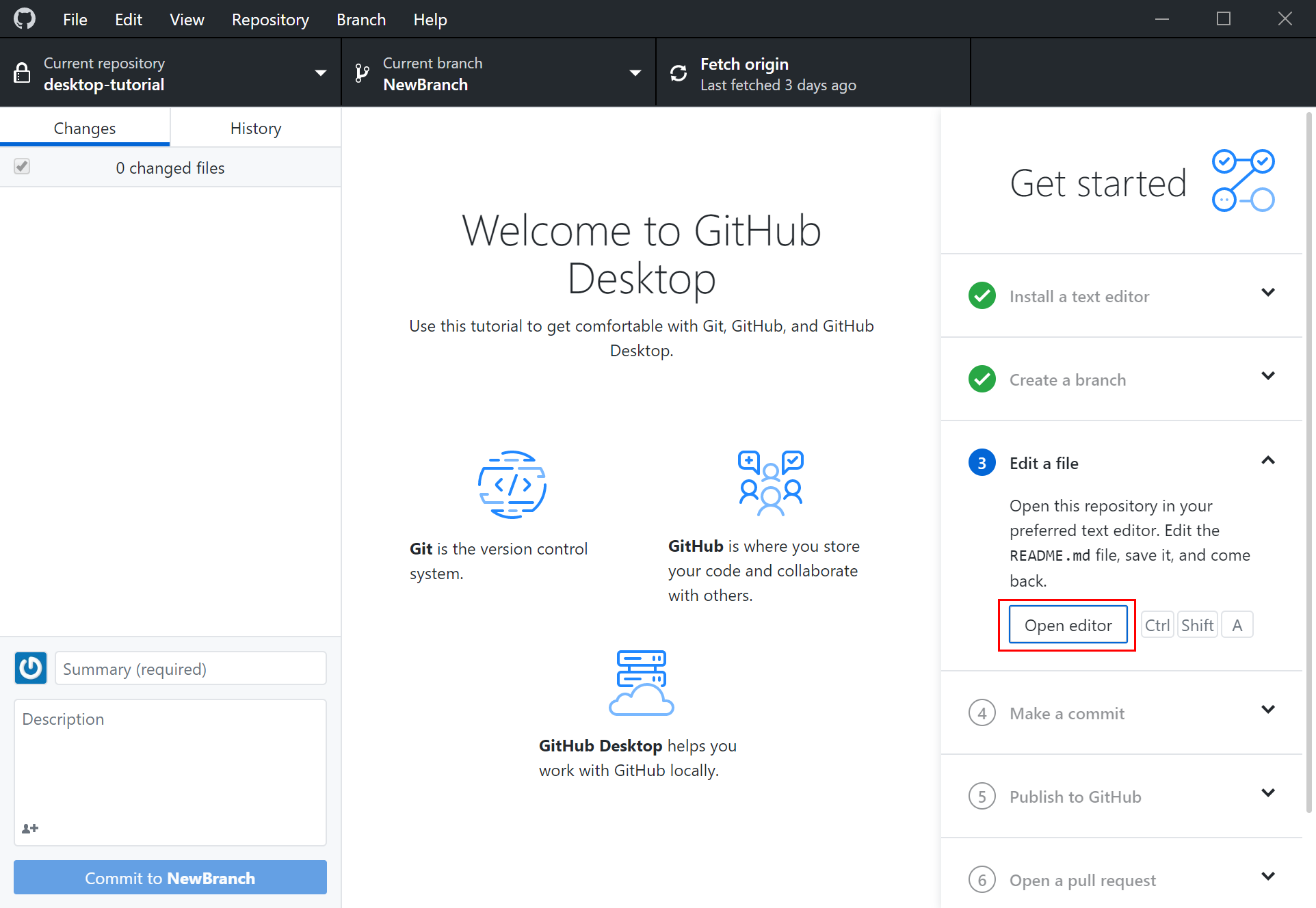Click the GitHub collaboration people icon

coord(771,483)
